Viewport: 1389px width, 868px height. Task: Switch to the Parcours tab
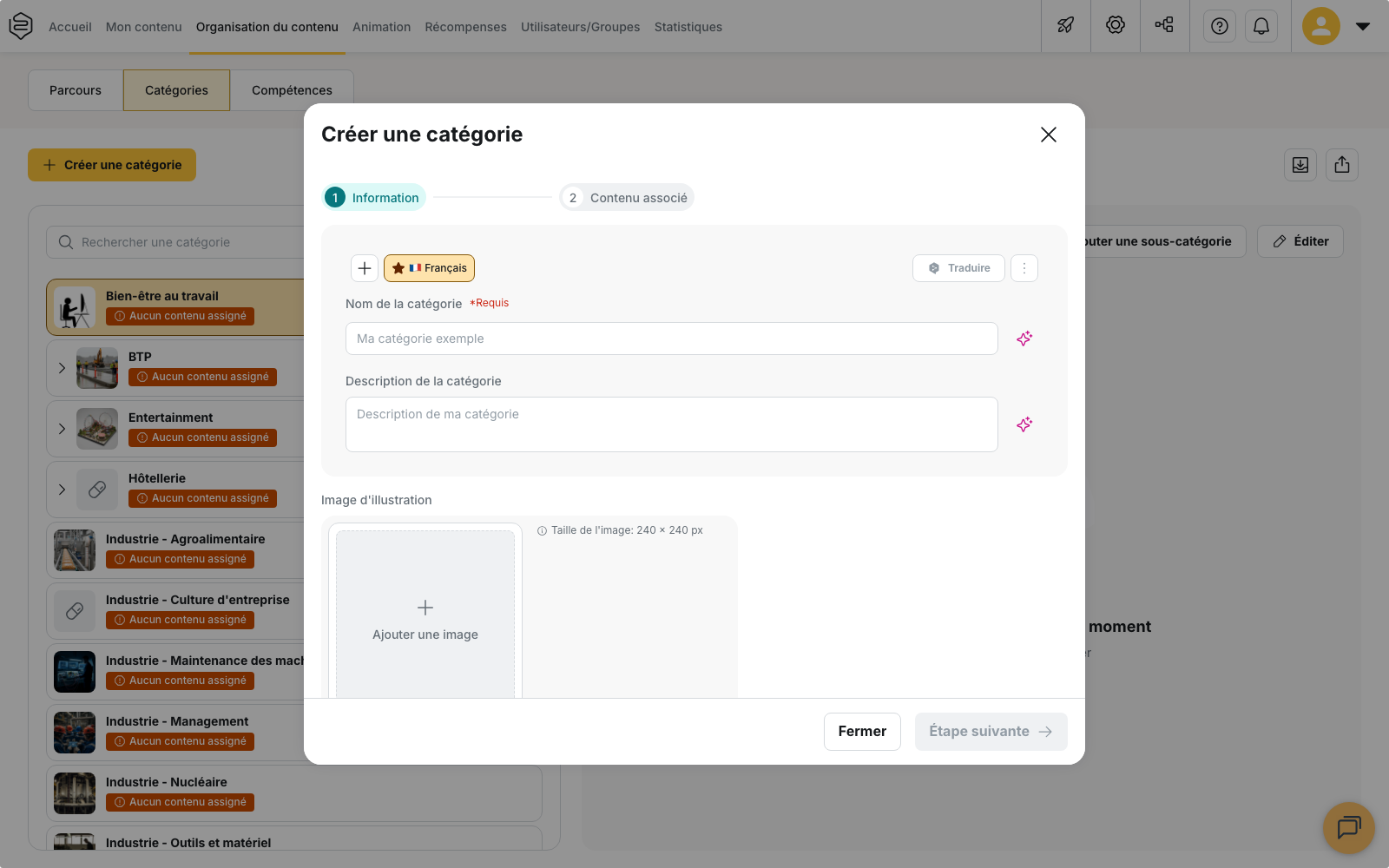point(76,90)
